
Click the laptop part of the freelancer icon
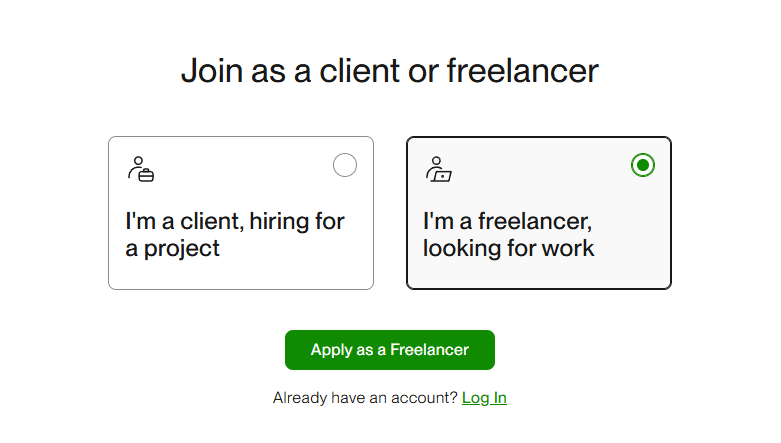(x=443, y=176)
